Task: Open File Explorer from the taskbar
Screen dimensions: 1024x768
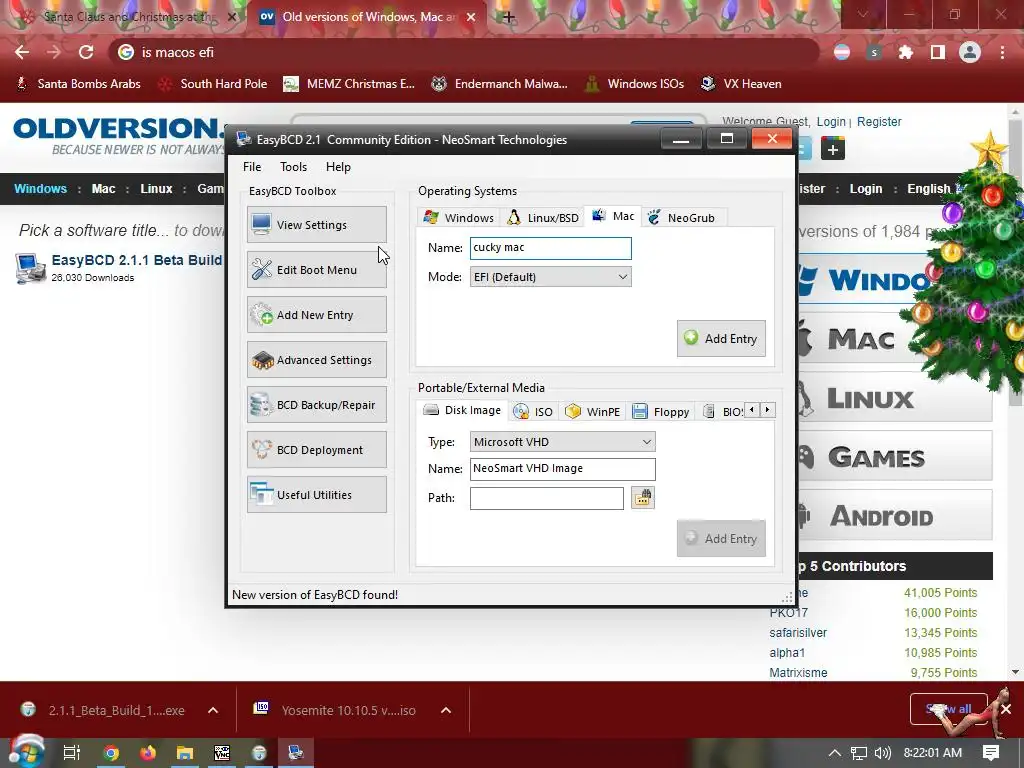Action: click(x=185, y=753)
